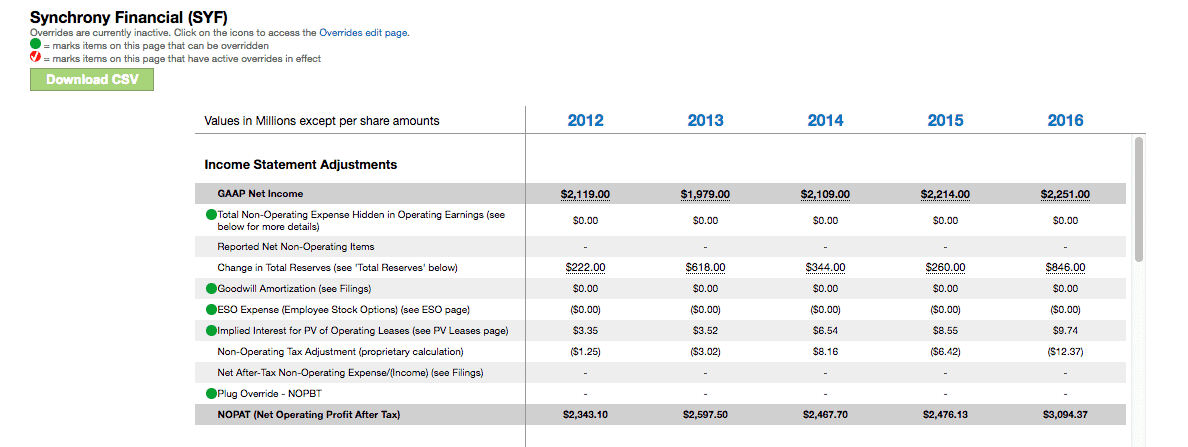1188x447 pixels.
Task: Open the Overrides edit page link
Action: tap(364, 33)
